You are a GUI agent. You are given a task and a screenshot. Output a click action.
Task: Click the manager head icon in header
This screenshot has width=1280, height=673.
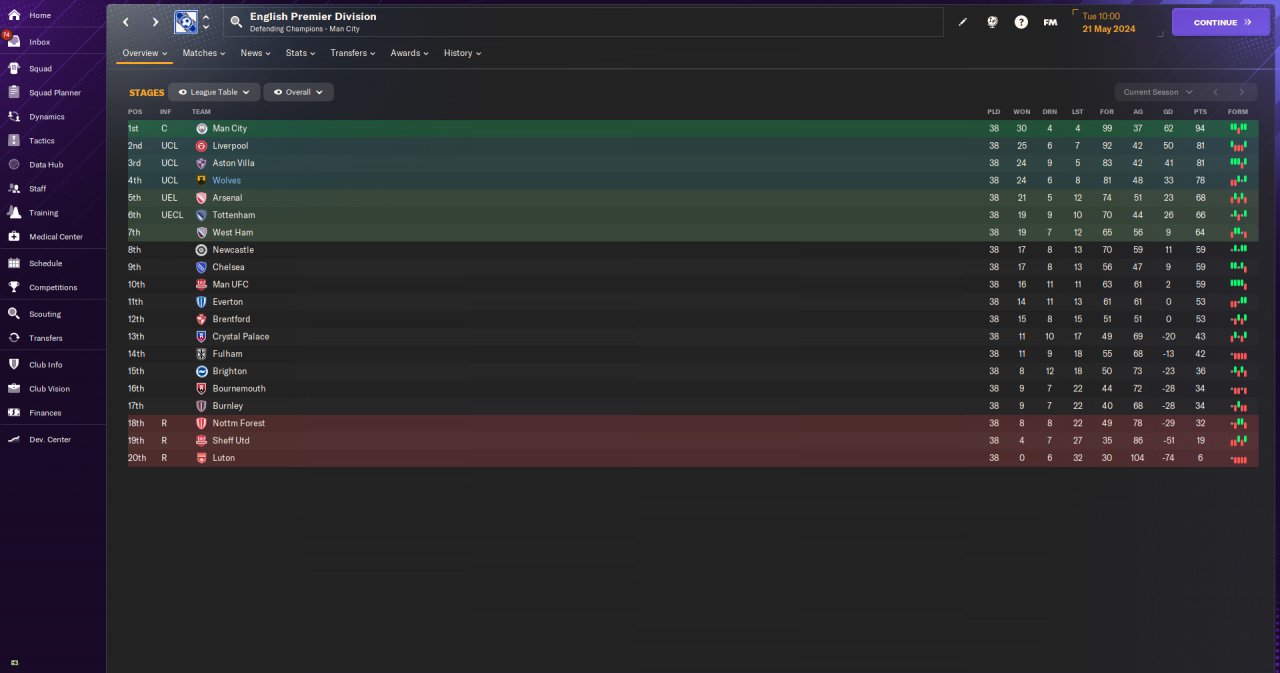992,22
